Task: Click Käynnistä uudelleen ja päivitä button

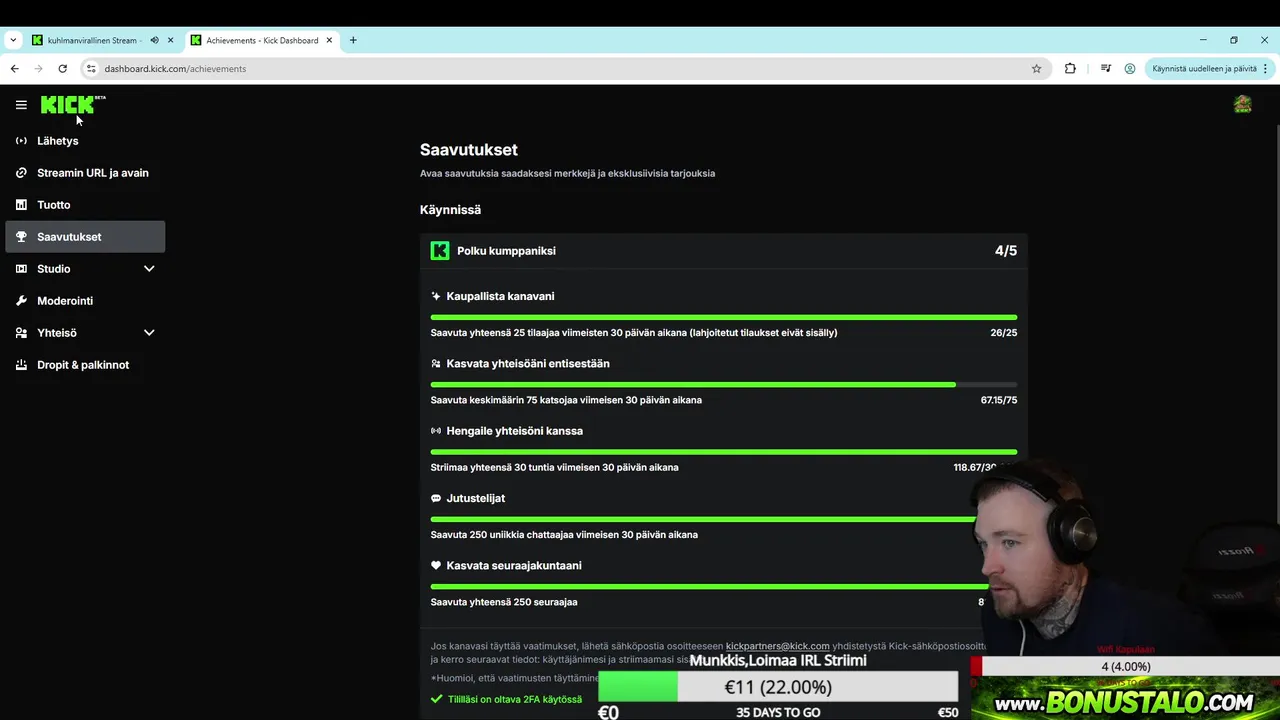Action: pyautogui.click(x=1204, y=69)
